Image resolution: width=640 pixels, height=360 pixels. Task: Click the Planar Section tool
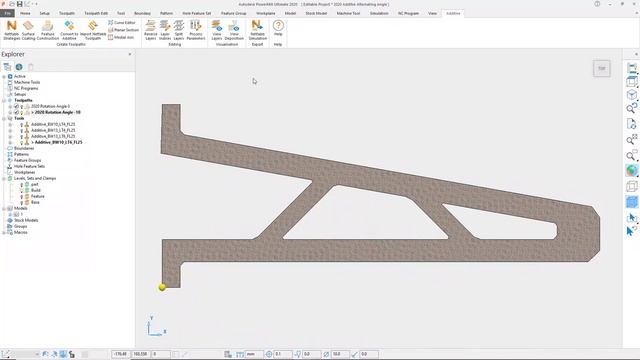[123, 30]
